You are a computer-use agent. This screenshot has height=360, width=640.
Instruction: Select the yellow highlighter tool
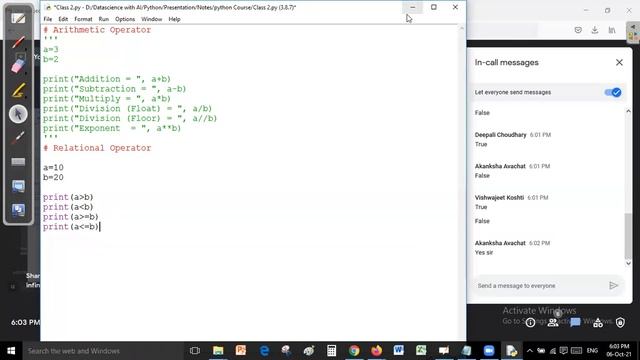[18, 90]
